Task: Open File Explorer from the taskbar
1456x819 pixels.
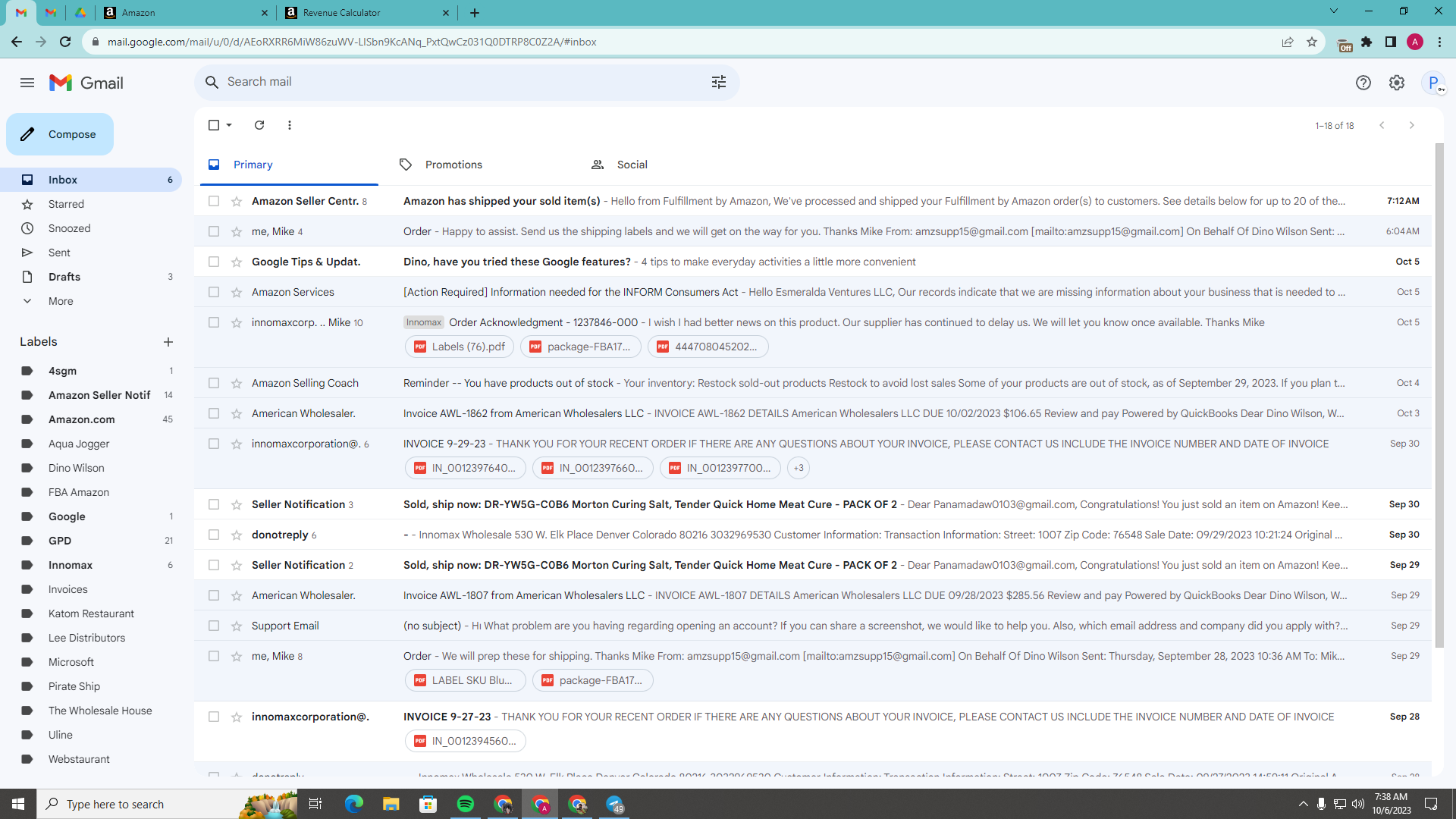Action: point(391,804)
